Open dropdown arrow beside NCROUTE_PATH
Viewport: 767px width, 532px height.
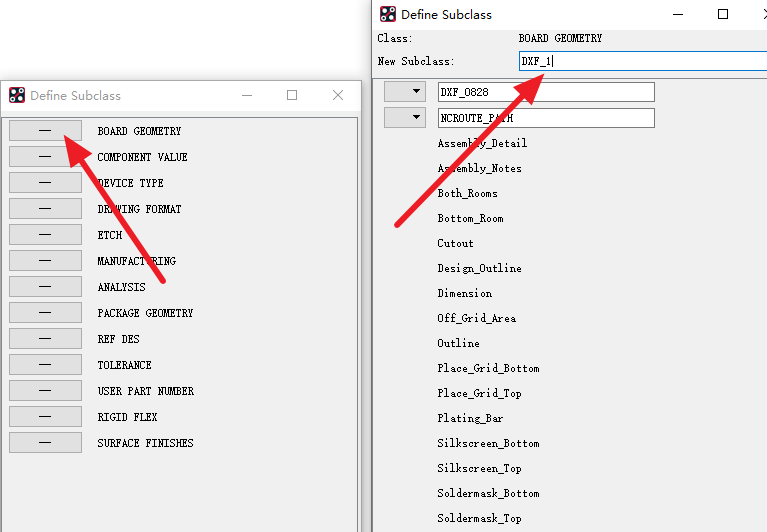pyautogui.click(x=405, y=117)
